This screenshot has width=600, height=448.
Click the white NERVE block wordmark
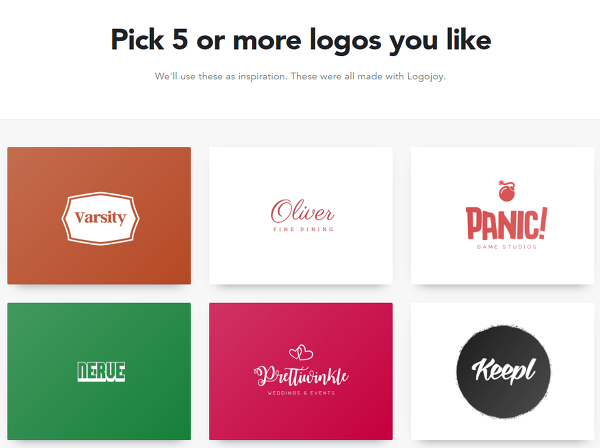tap(101, 372)
